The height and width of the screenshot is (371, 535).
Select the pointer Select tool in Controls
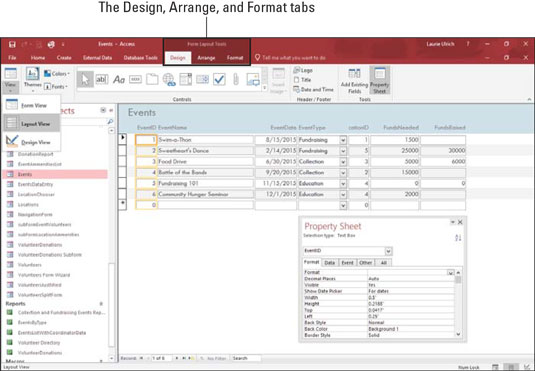(85, 80)
